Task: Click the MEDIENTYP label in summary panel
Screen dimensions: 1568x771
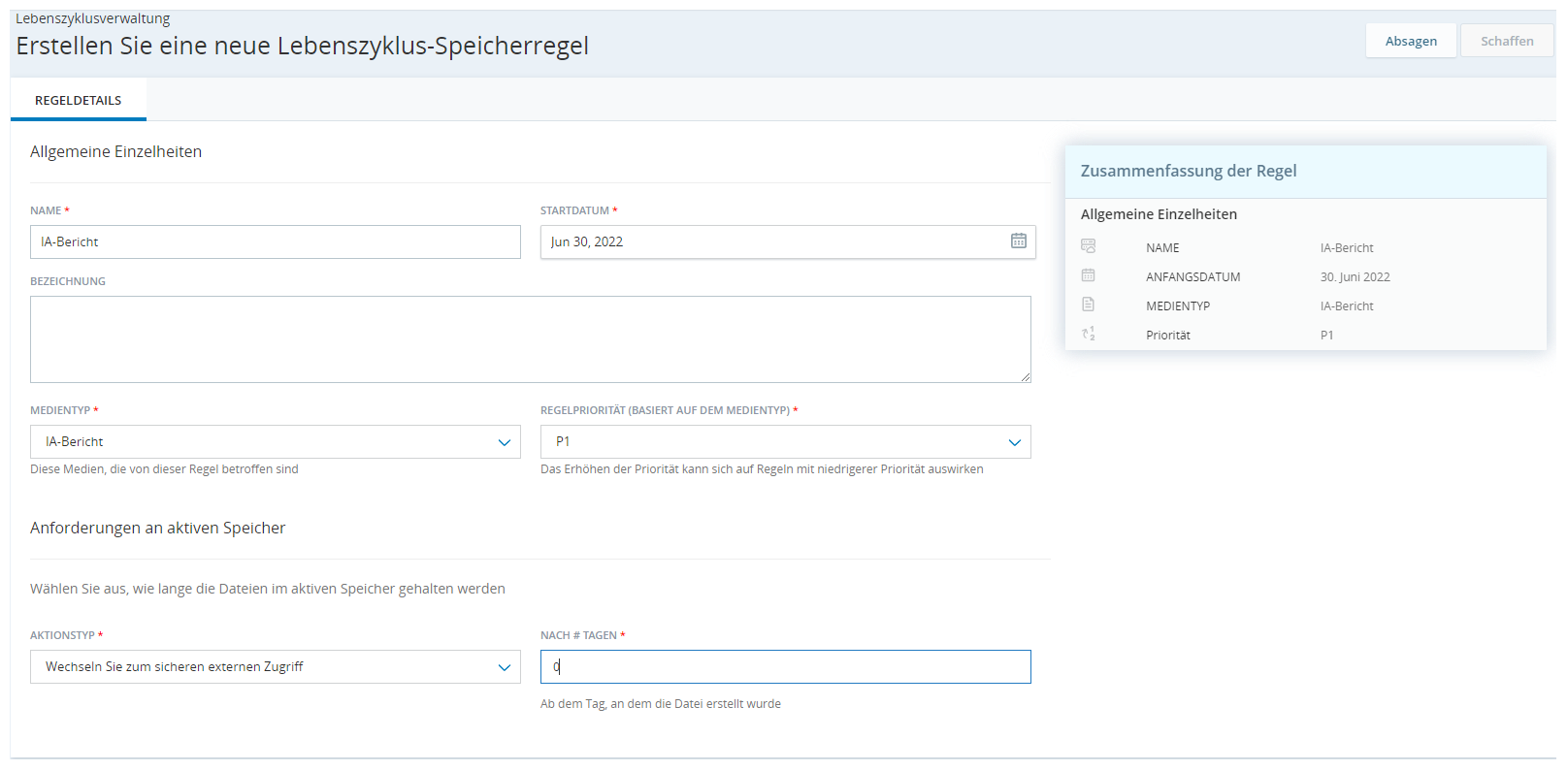Action: click(x=1178, y=306)
